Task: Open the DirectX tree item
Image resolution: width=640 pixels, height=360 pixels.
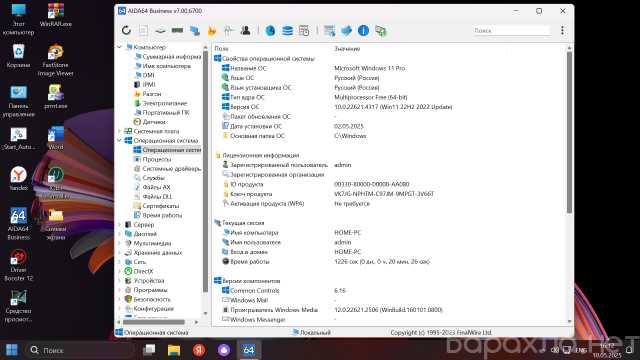Action: (x=143, y=271)
